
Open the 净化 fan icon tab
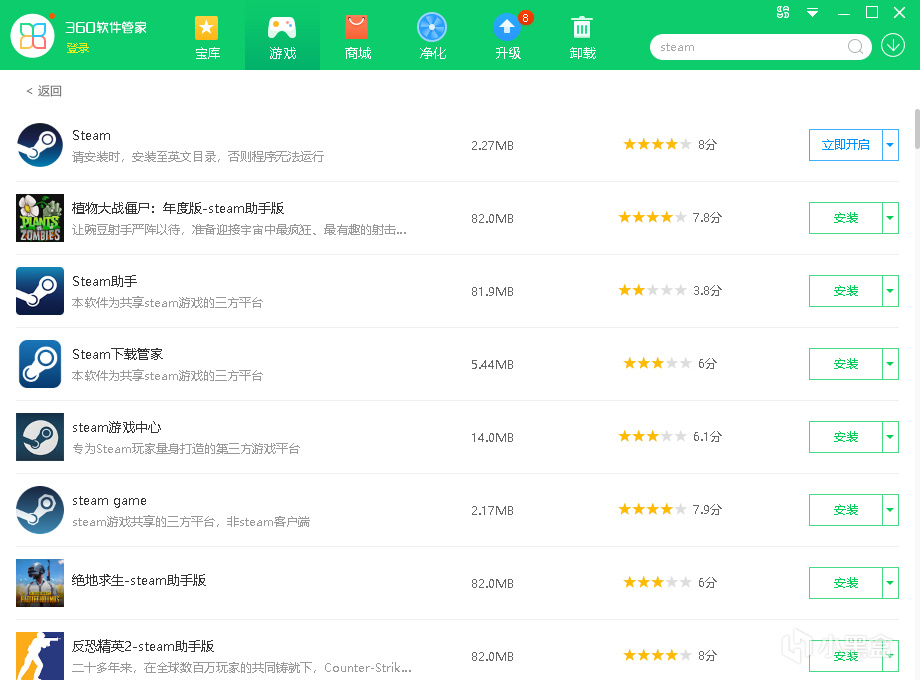click(x=432, y=38)
